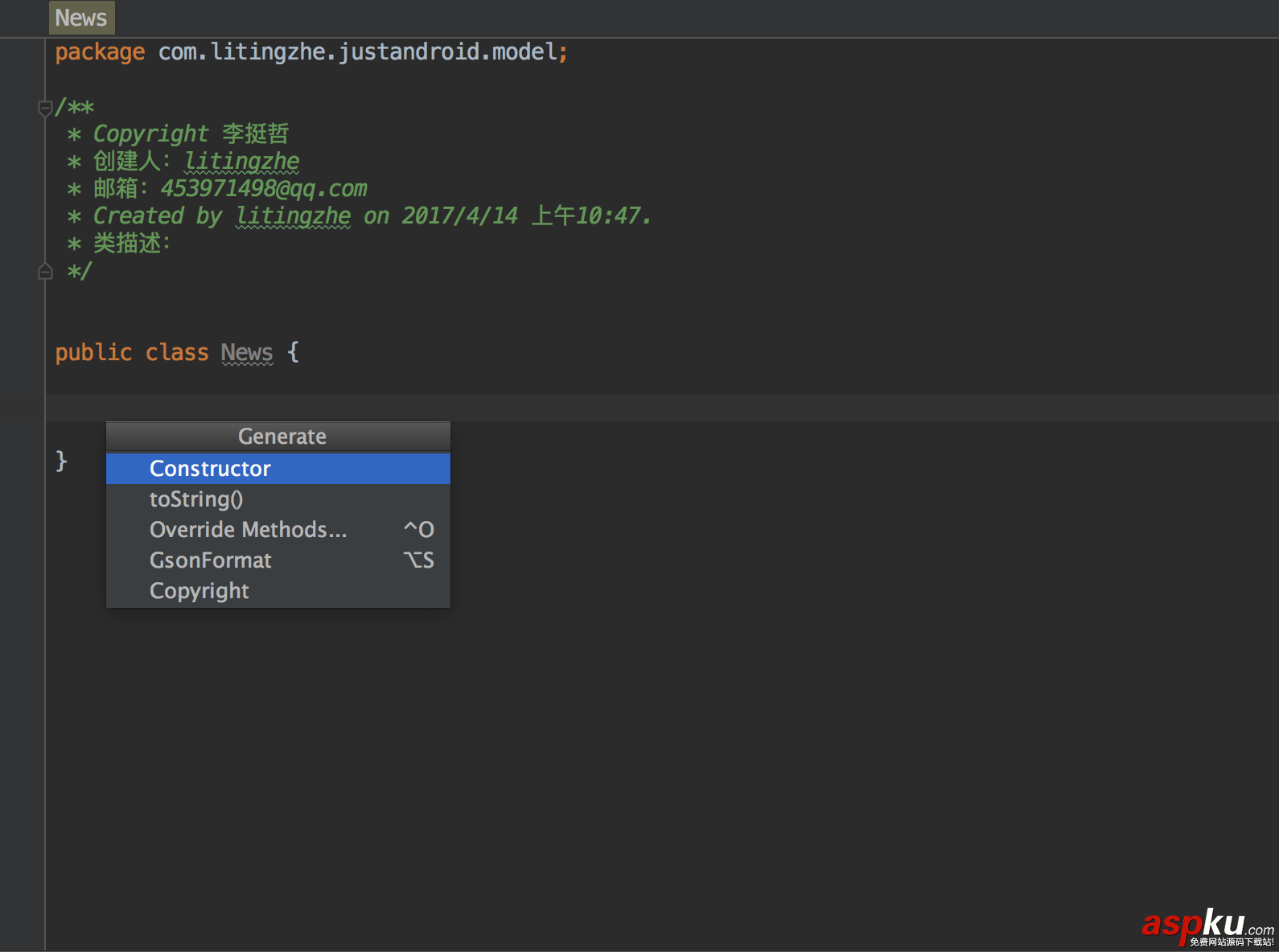The width and height of the screenshot is (1279, 952).
Task: Collapse the Javadoc comment fold marker
Action: coord(45,107)
